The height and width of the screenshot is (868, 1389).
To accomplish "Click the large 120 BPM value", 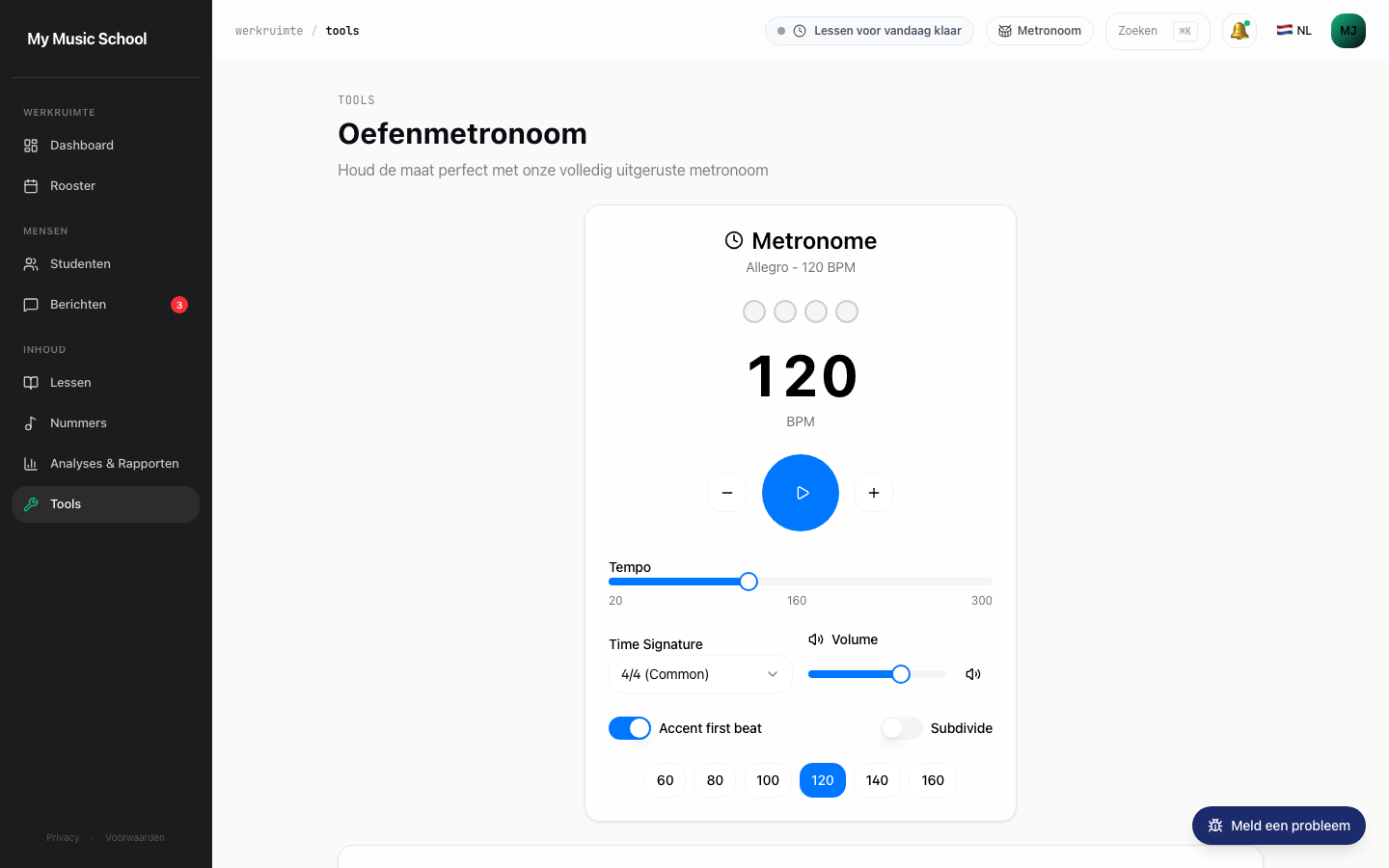I will click(x=801, y=376).
